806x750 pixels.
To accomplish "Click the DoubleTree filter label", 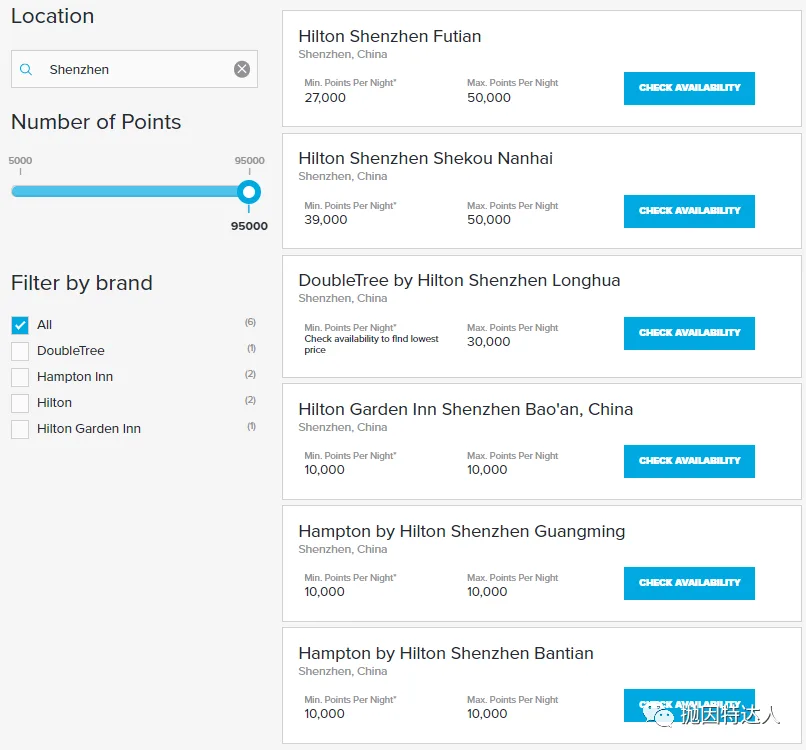I will pos(71,351).
